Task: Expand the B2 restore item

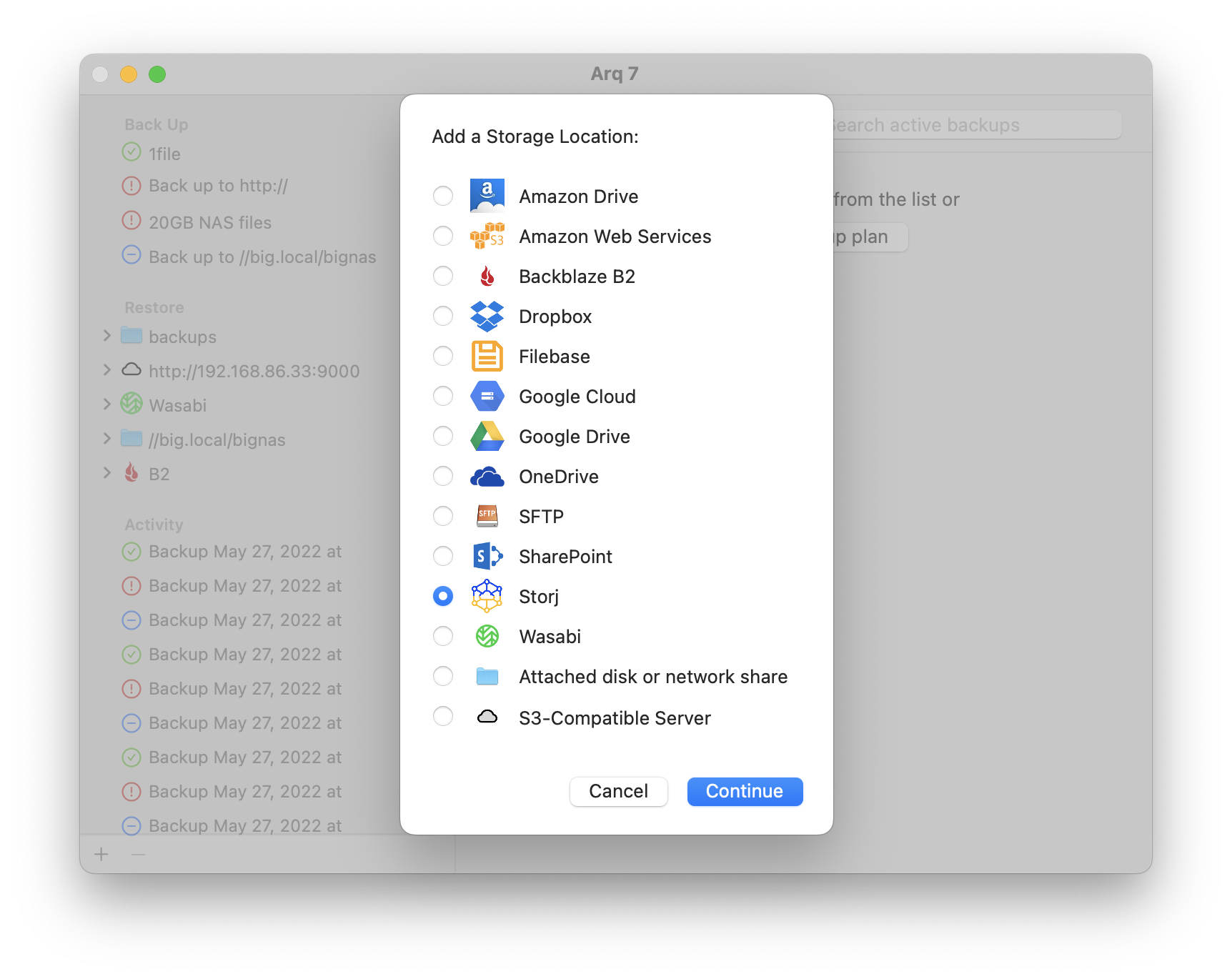Action: coord(107,472)
